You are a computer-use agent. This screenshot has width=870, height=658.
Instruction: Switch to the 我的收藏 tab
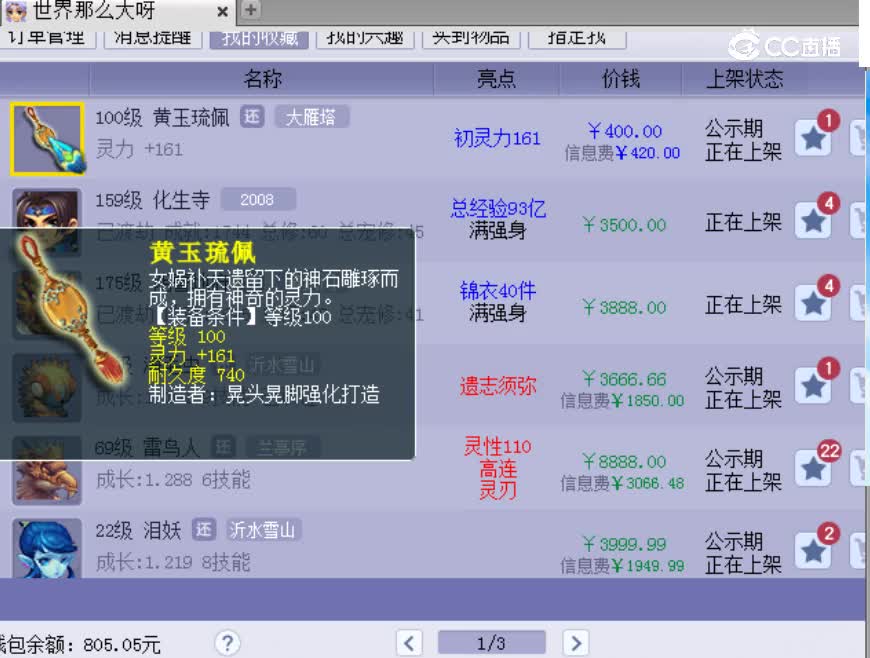259,39
